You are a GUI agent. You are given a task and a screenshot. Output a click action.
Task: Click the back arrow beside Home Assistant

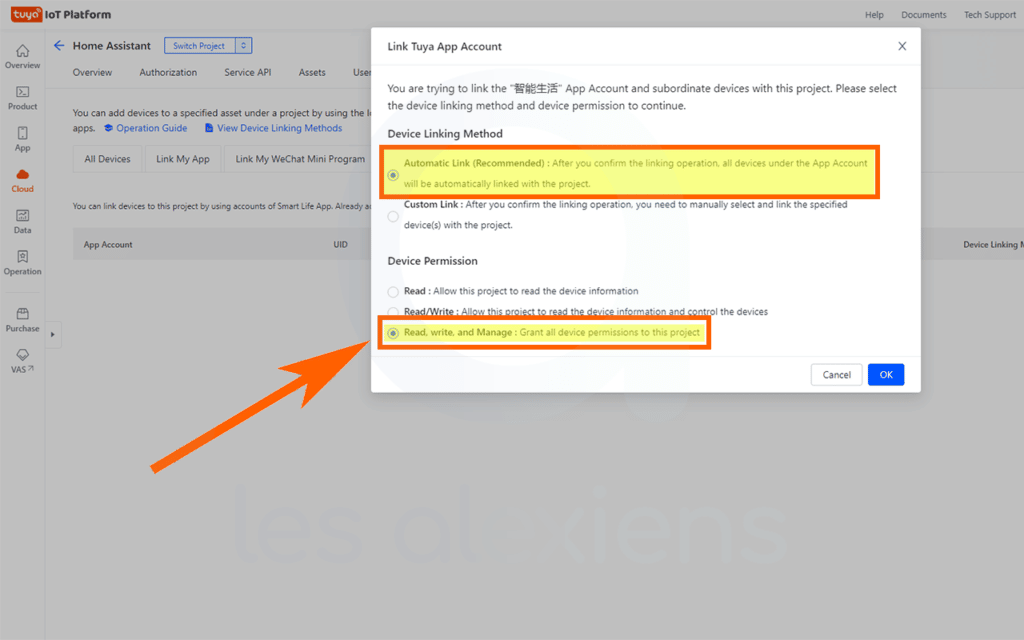point(59,45)
